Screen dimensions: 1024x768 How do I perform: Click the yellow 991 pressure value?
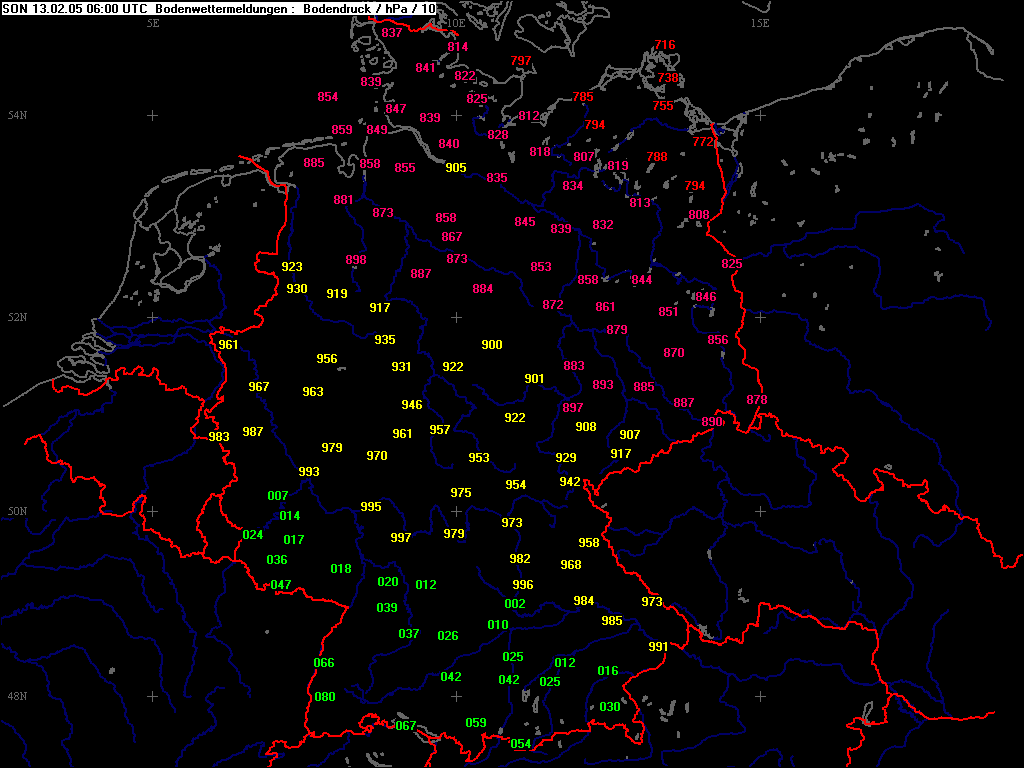pos(658,647)
